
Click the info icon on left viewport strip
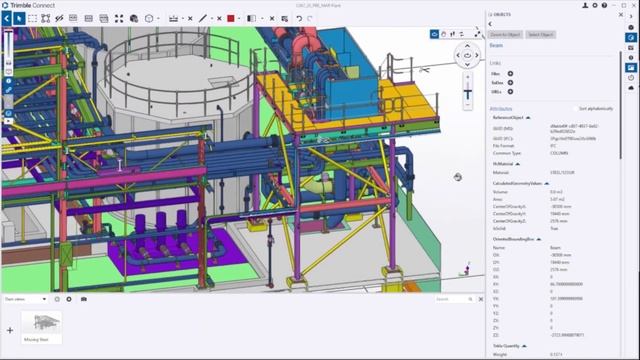coord(9,81)
